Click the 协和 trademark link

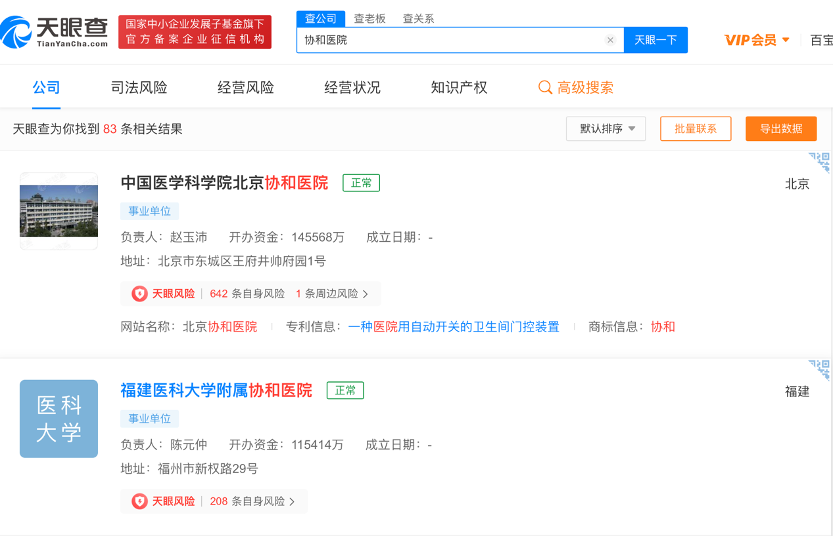pyautogui.click(x=663, y=326)
